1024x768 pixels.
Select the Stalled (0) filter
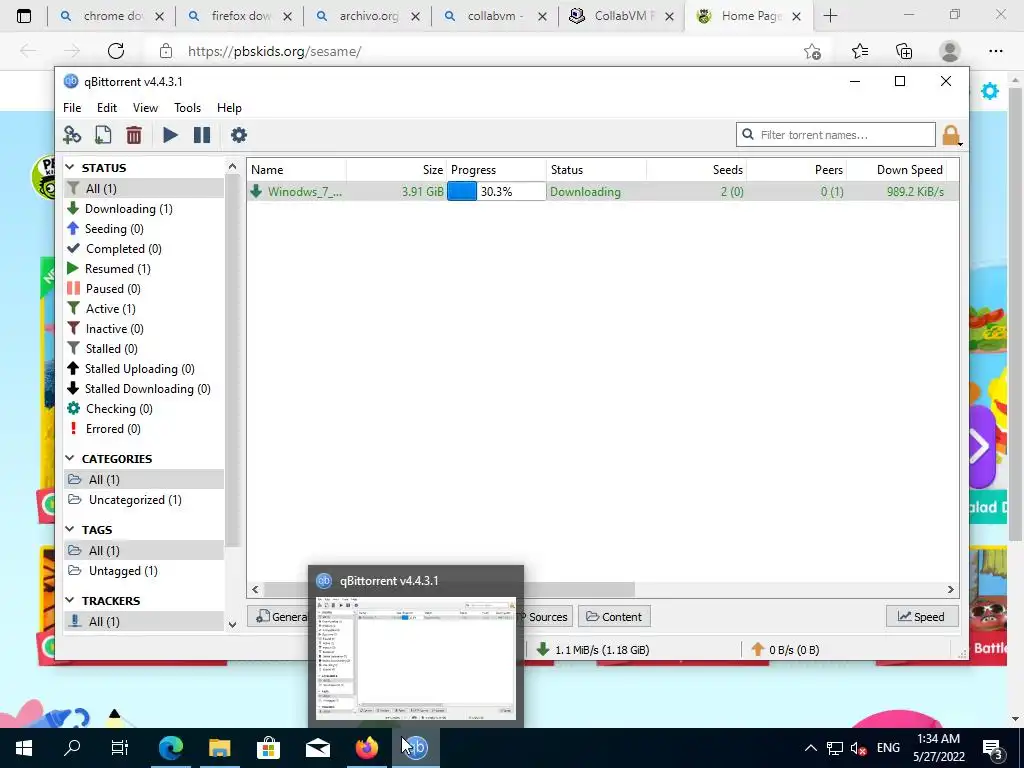[x=144, y=349]
